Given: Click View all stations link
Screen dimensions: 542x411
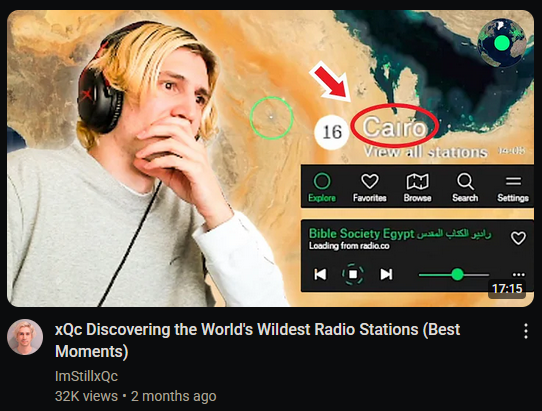Looking at the screenshot, I should 426,152.
